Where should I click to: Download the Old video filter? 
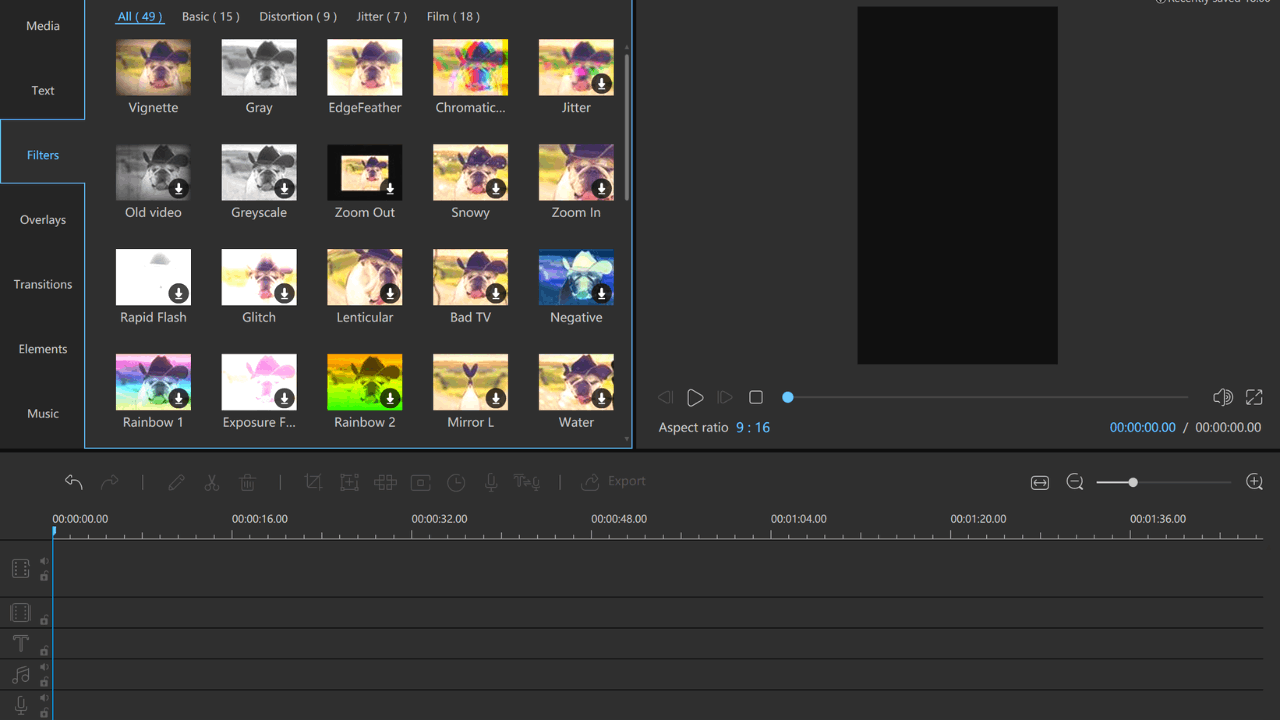[179, 188]
